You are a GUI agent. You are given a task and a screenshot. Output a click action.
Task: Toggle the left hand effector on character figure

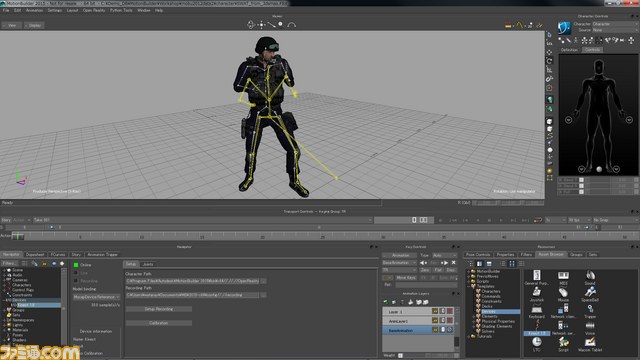[629, 120]
